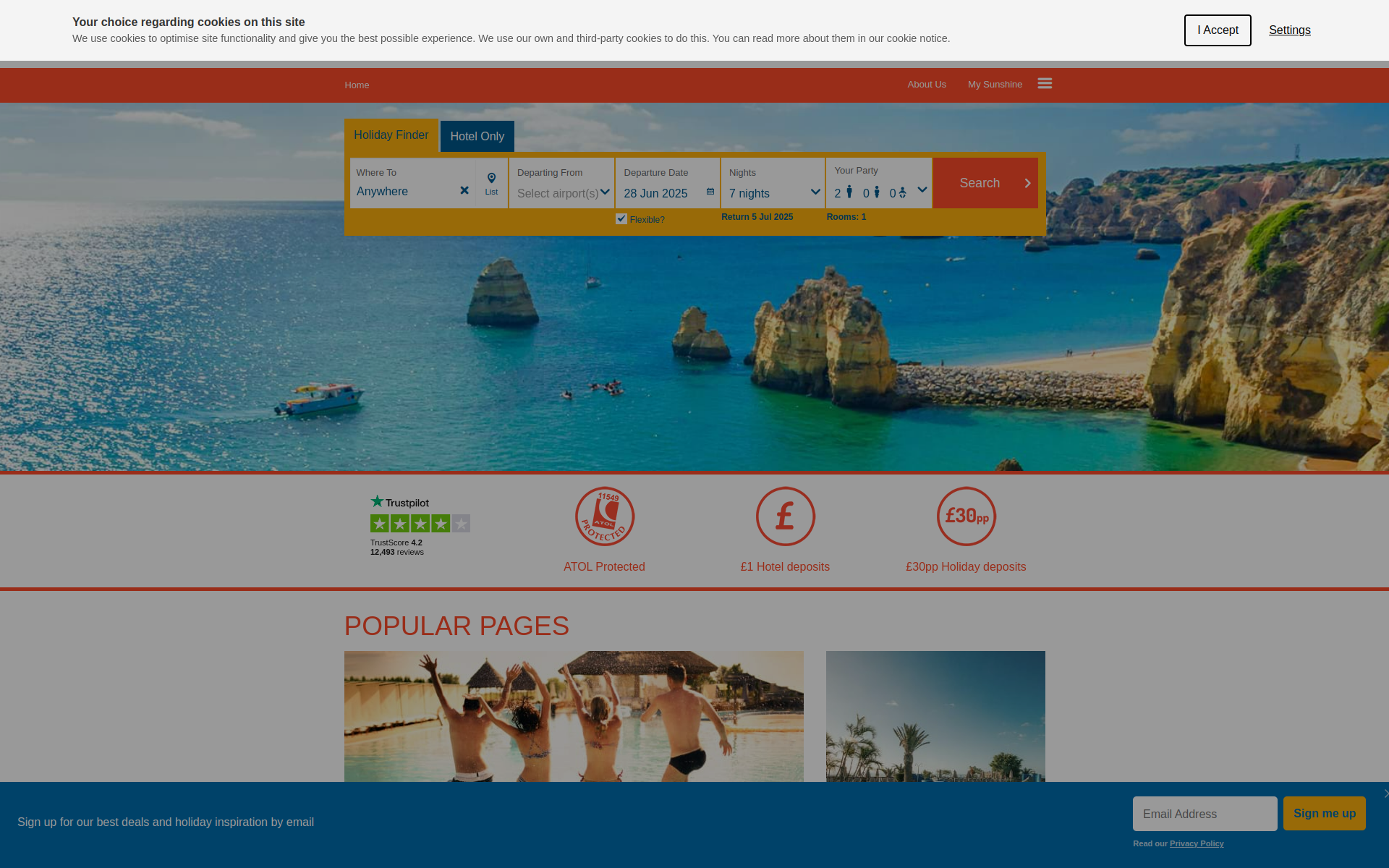Click the Sign me up button

coord(1325,814)
